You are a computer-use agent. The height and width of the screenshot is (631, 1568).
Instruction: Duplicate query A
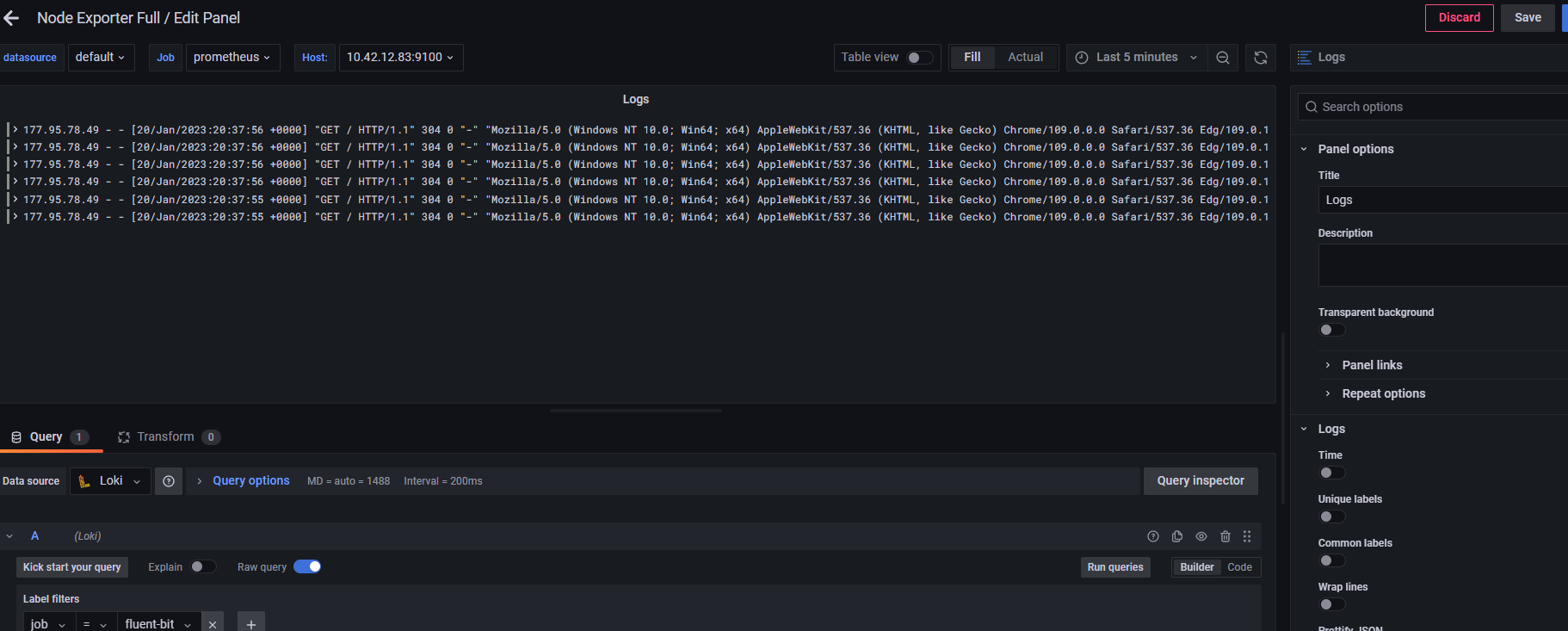(1177, 536)
